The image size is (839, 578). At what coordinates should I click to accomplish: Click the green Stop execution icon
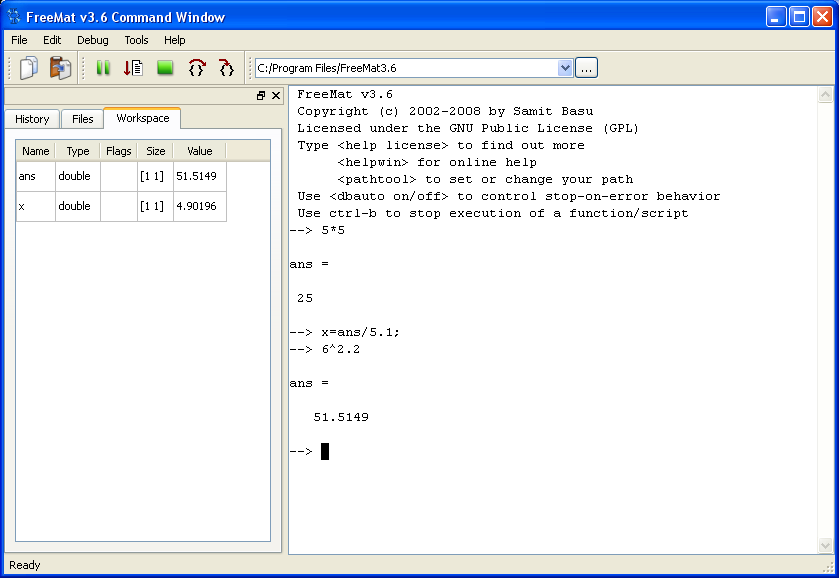click(165, 68)
